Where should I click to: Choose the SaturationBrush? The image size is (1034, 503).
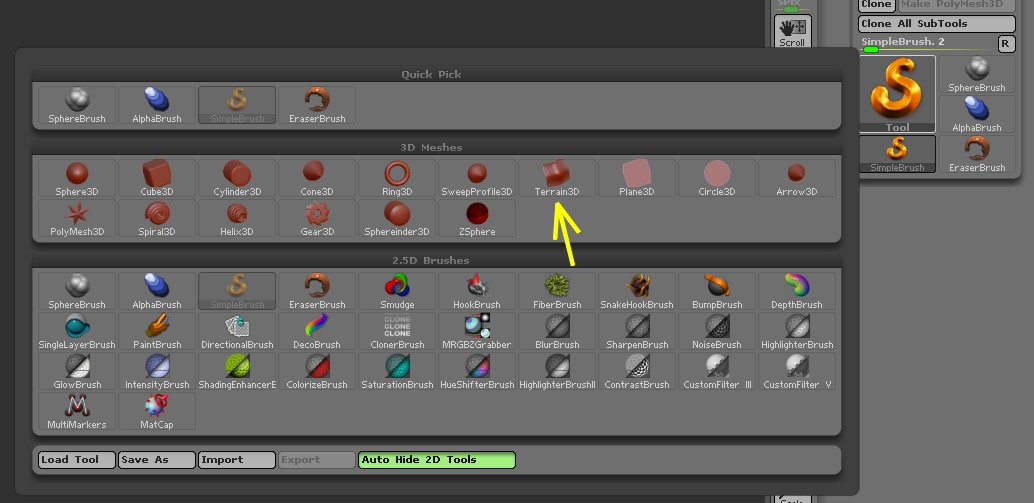click(397, 372)
